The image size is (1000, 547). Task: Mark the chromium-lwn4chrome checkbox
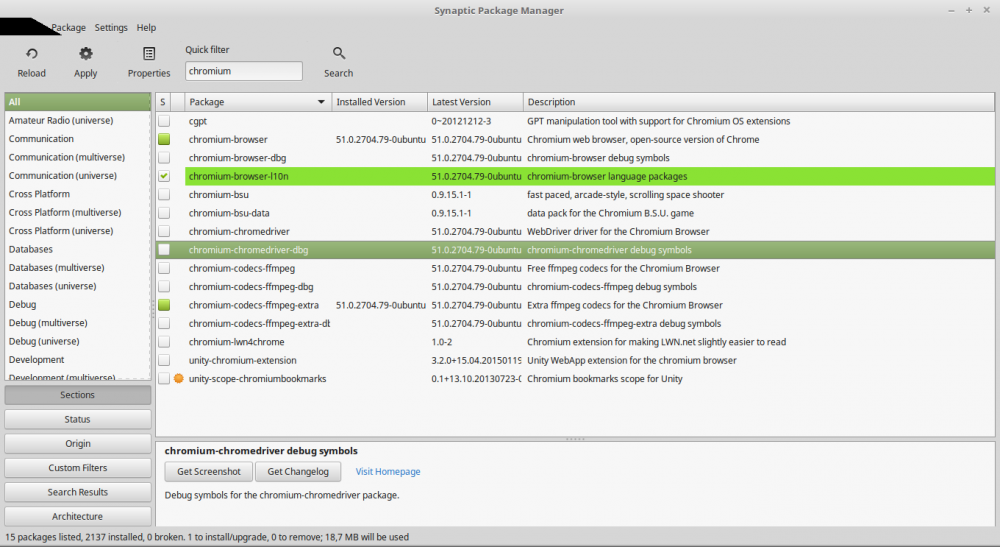(164, 342)
